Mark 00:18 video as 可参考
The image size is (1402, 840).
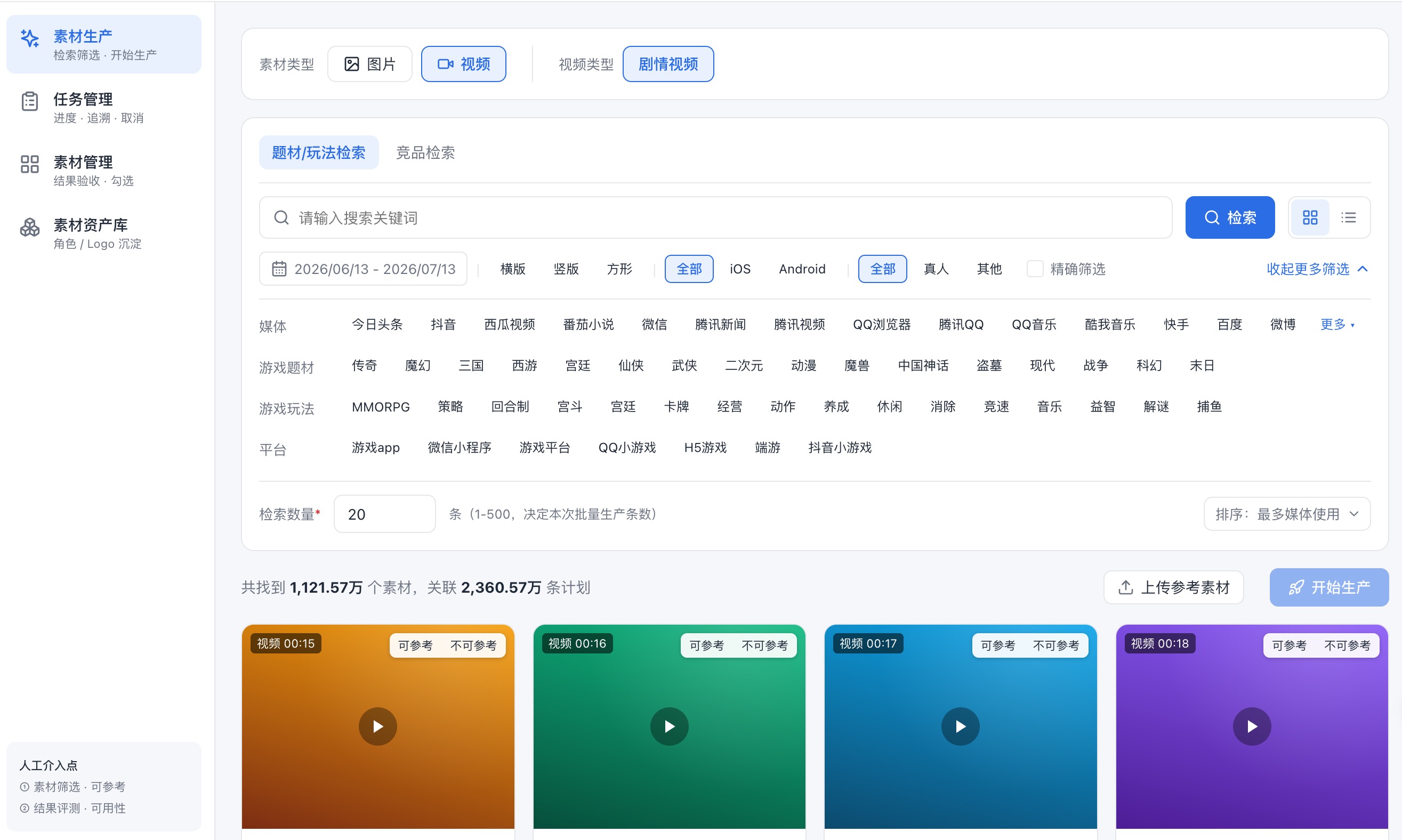tap(1290, 645)
